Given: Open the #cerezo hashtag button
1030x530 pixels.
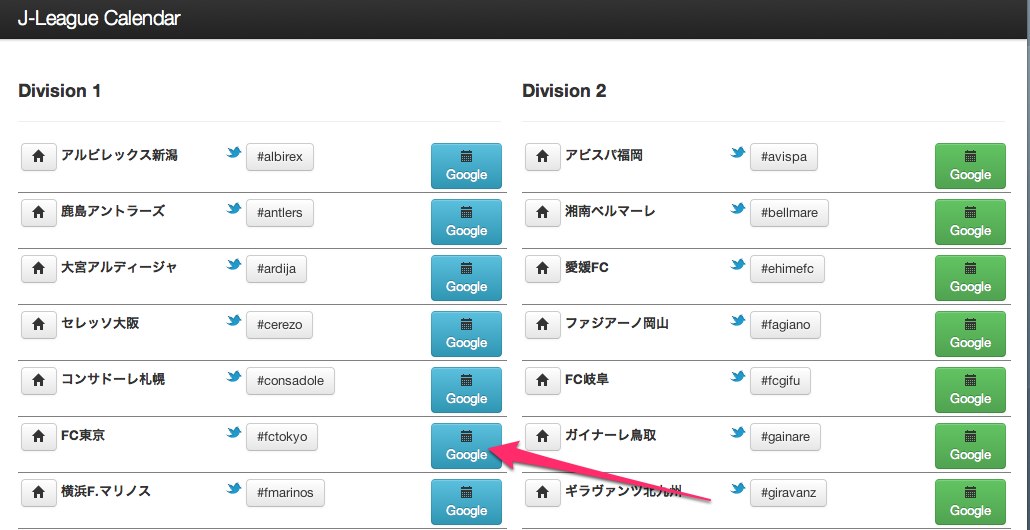Looking at the screenshot, I should point(279,324).
